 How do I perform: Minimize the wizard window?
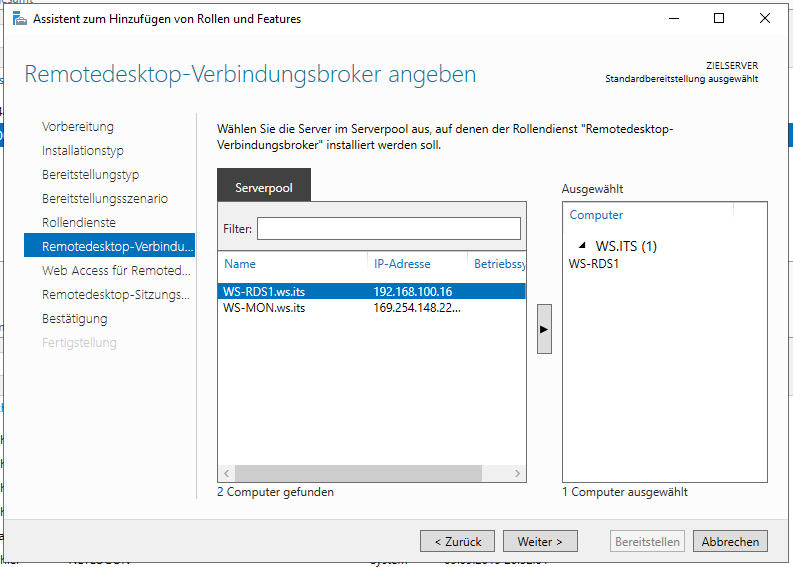pyautogui.click(x=674, y=19)
